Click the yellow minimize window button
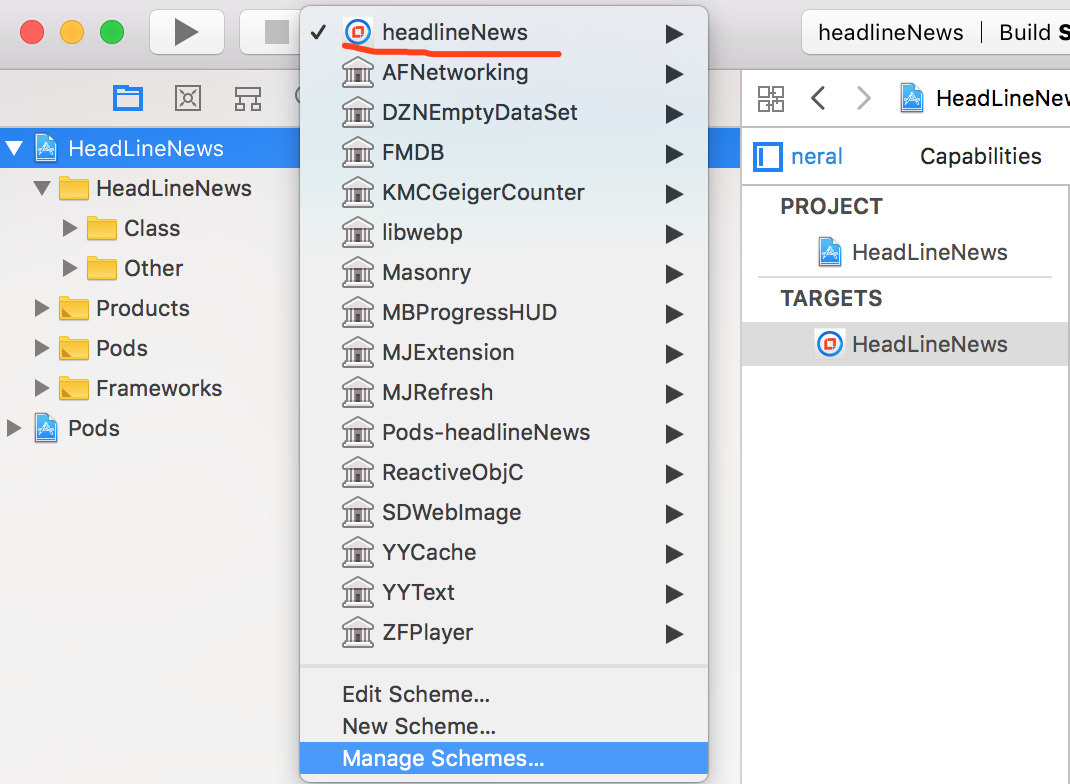1070x784 pixels. [72, 32]
